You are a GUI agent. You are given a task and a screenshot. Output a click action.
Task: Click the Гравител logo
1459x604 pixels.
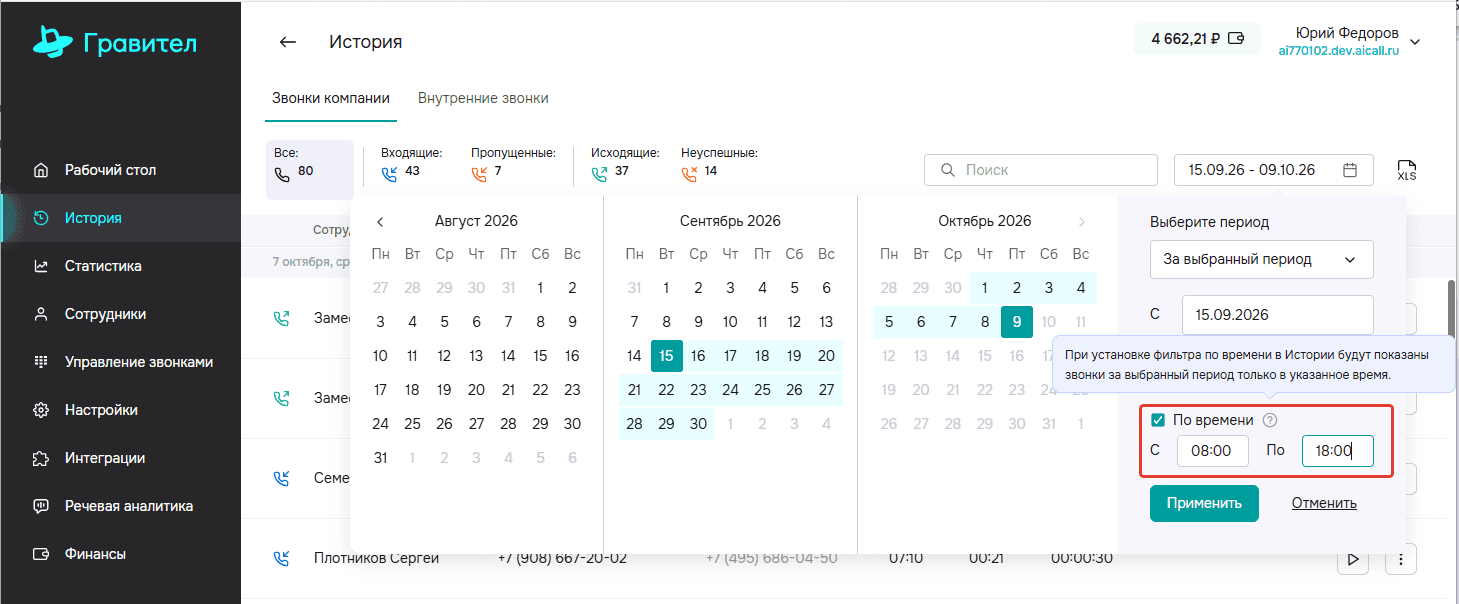[x=114, y=42]
